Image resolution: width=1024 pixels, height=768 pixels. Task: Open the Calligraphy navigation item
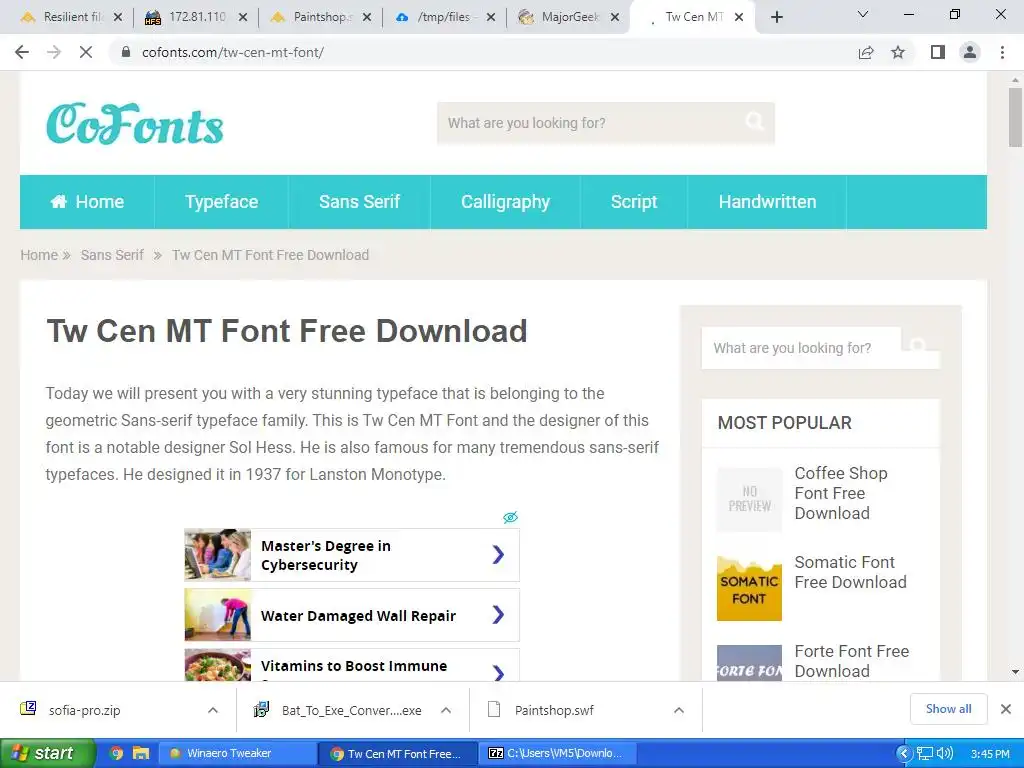pos(505,202)
